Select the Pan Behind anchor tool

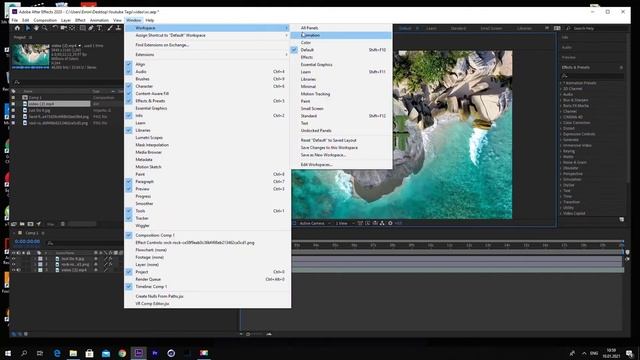pyautogui.click(x=72, y=28)
